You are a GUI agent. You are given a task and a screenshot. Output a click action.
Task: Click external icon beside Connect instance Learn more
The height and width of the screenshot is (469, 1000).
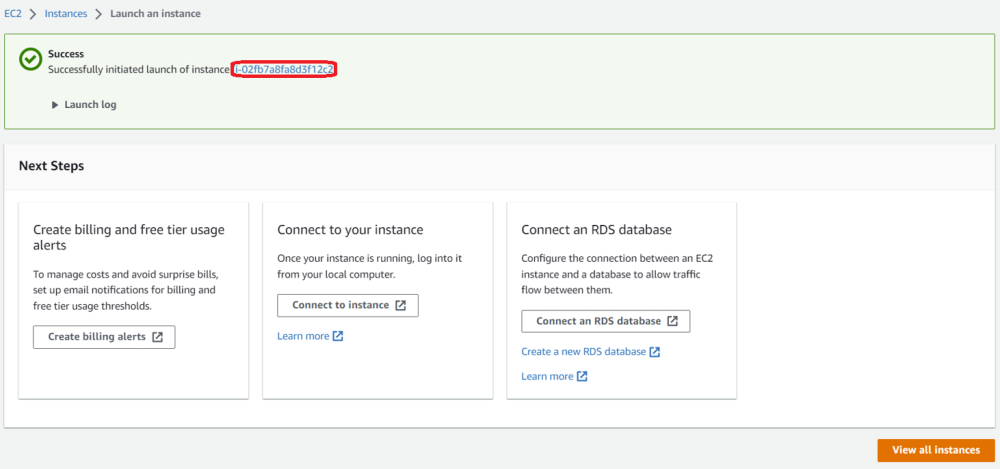pyautogui.click(x=338, y=336)
